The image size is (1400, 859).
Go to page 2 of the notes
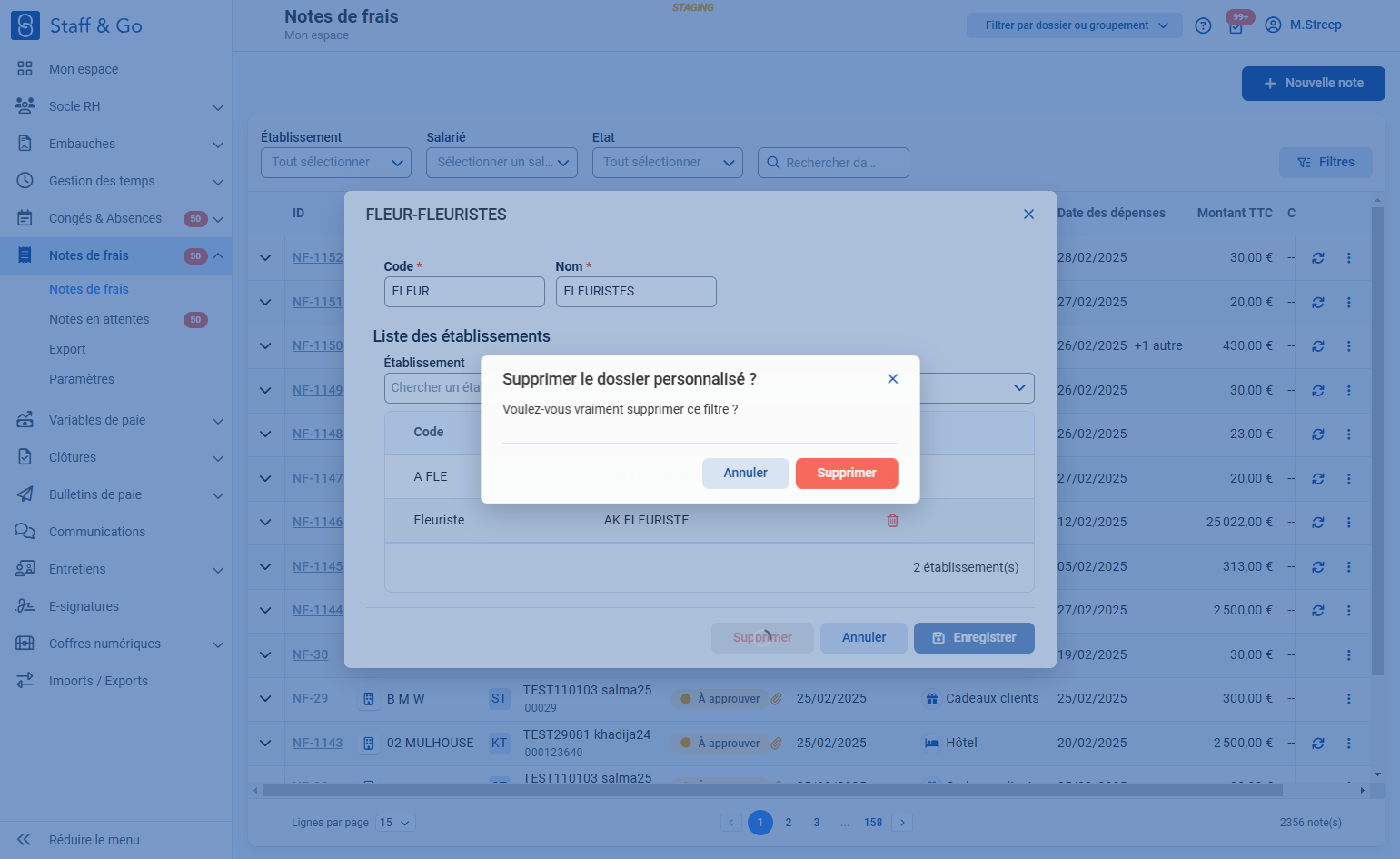[789, 823]
